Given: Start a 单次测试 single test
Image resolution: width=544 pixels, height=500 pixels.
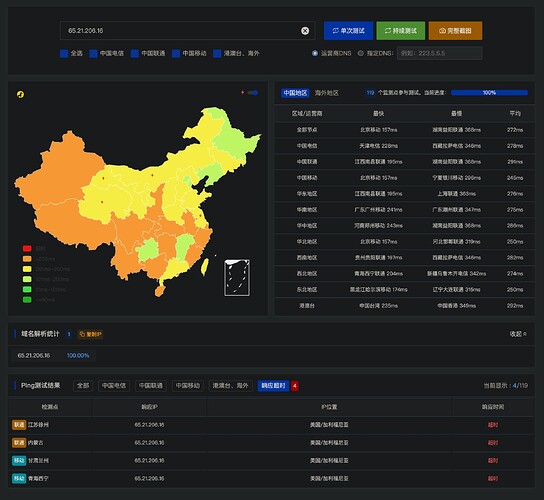Looking at the screenshot, I should tap(348, 31).
